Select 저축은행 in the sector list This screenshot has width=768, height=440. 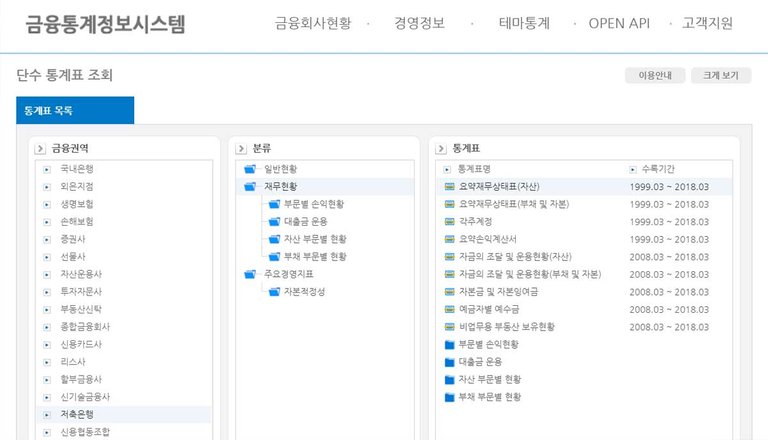(77, 415)
